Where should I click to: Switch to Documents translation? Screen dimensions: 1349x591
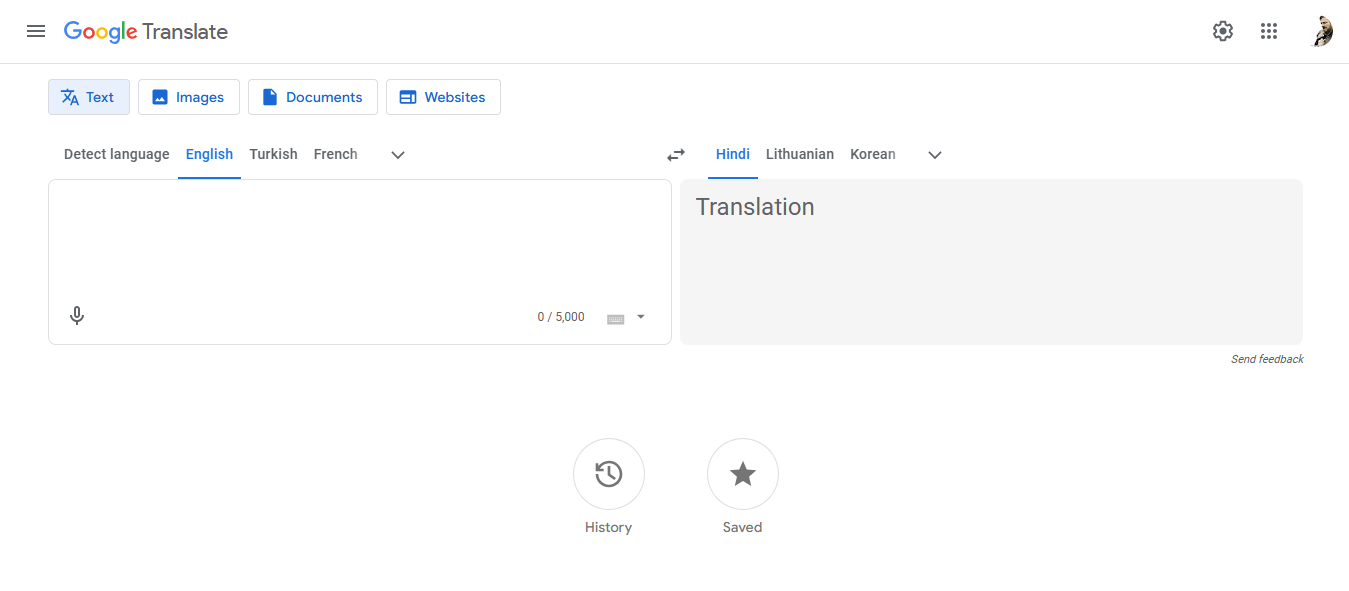click(x=313, y=97)
